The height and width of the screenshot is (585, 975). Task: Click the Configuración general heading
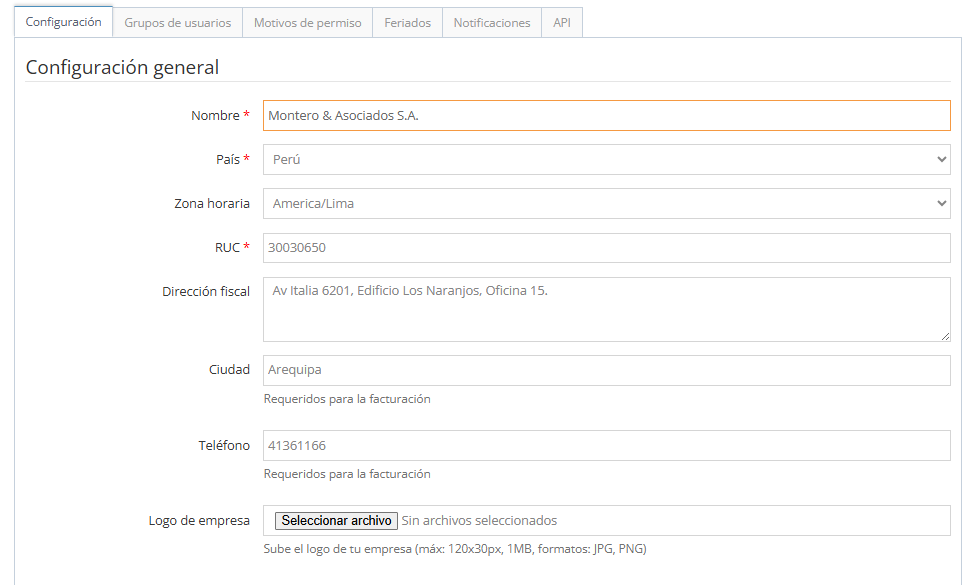[122, 68]
